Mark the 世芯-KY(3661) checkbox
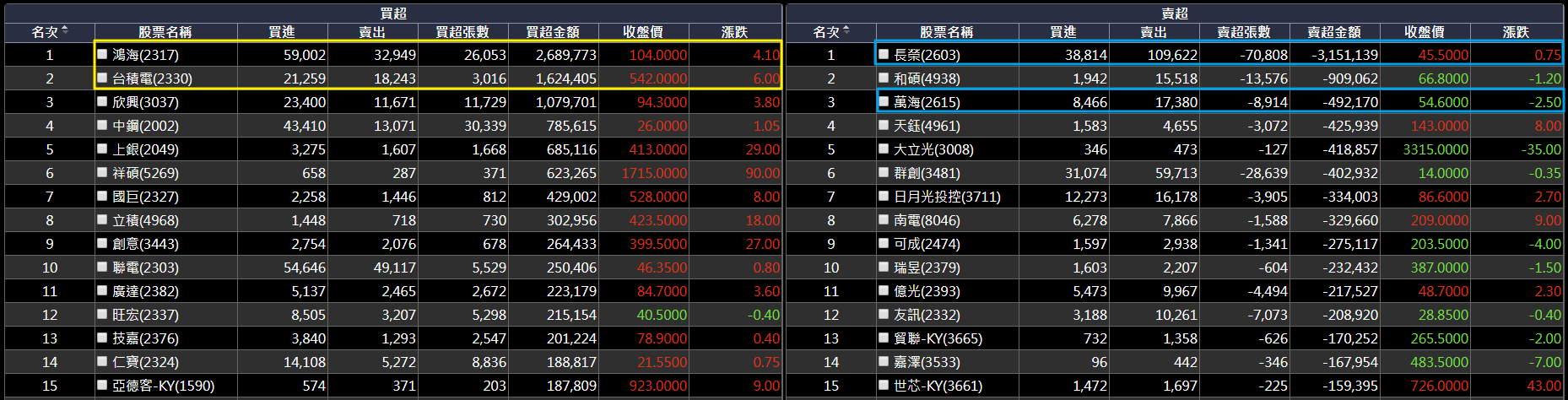 (x=884, y=385)
